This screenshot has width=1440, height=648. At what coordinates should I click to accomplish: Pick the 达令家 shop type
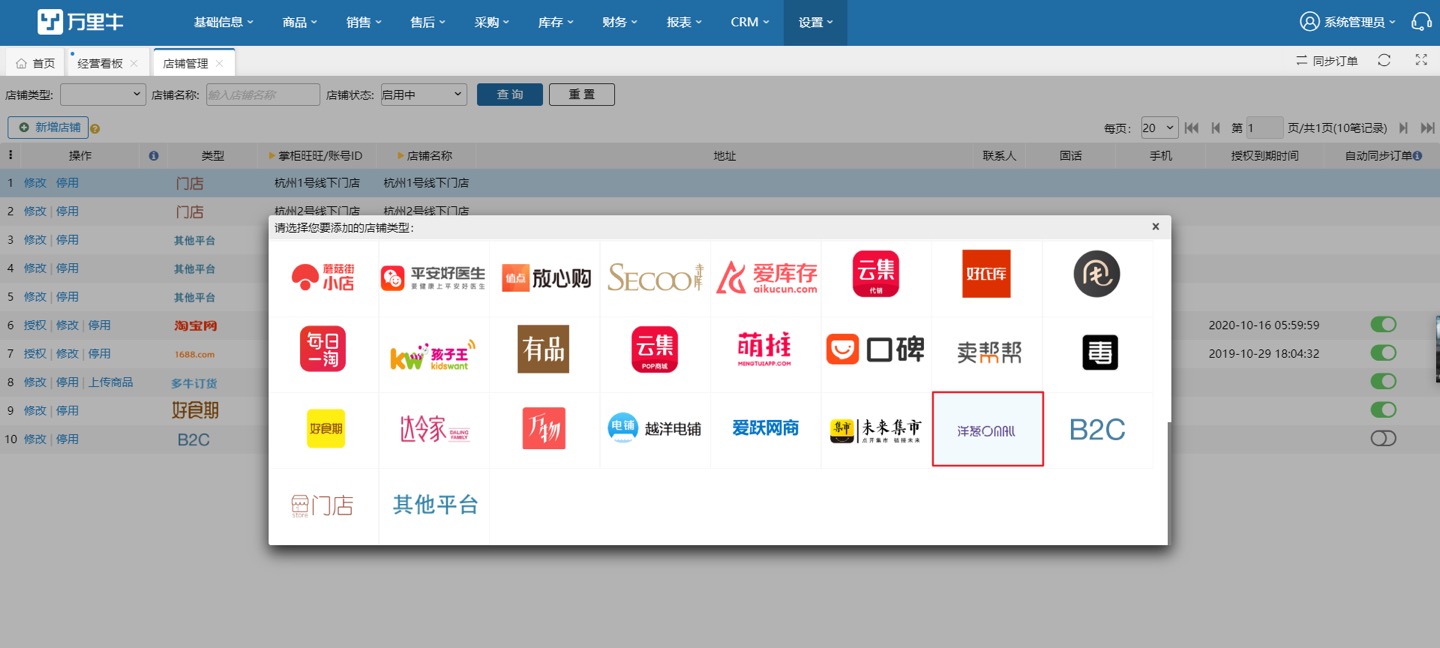pos(434,429)
